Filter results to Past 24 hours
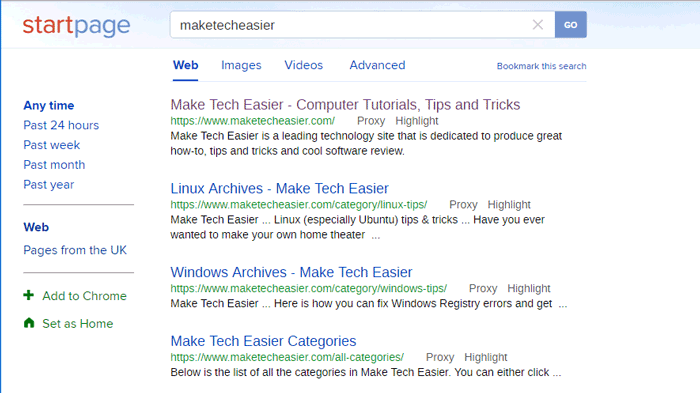 (61, 125)
